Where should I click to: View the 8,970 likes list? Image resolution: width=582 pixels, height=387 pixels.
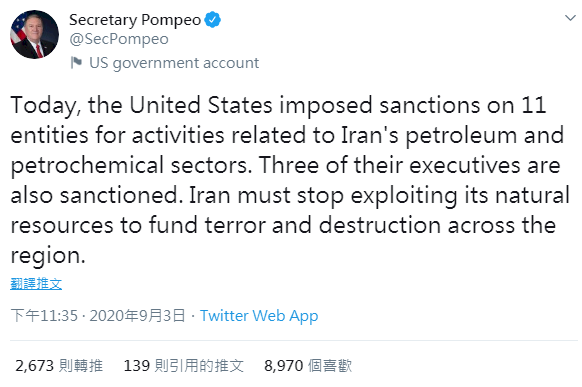click(308, 366)
